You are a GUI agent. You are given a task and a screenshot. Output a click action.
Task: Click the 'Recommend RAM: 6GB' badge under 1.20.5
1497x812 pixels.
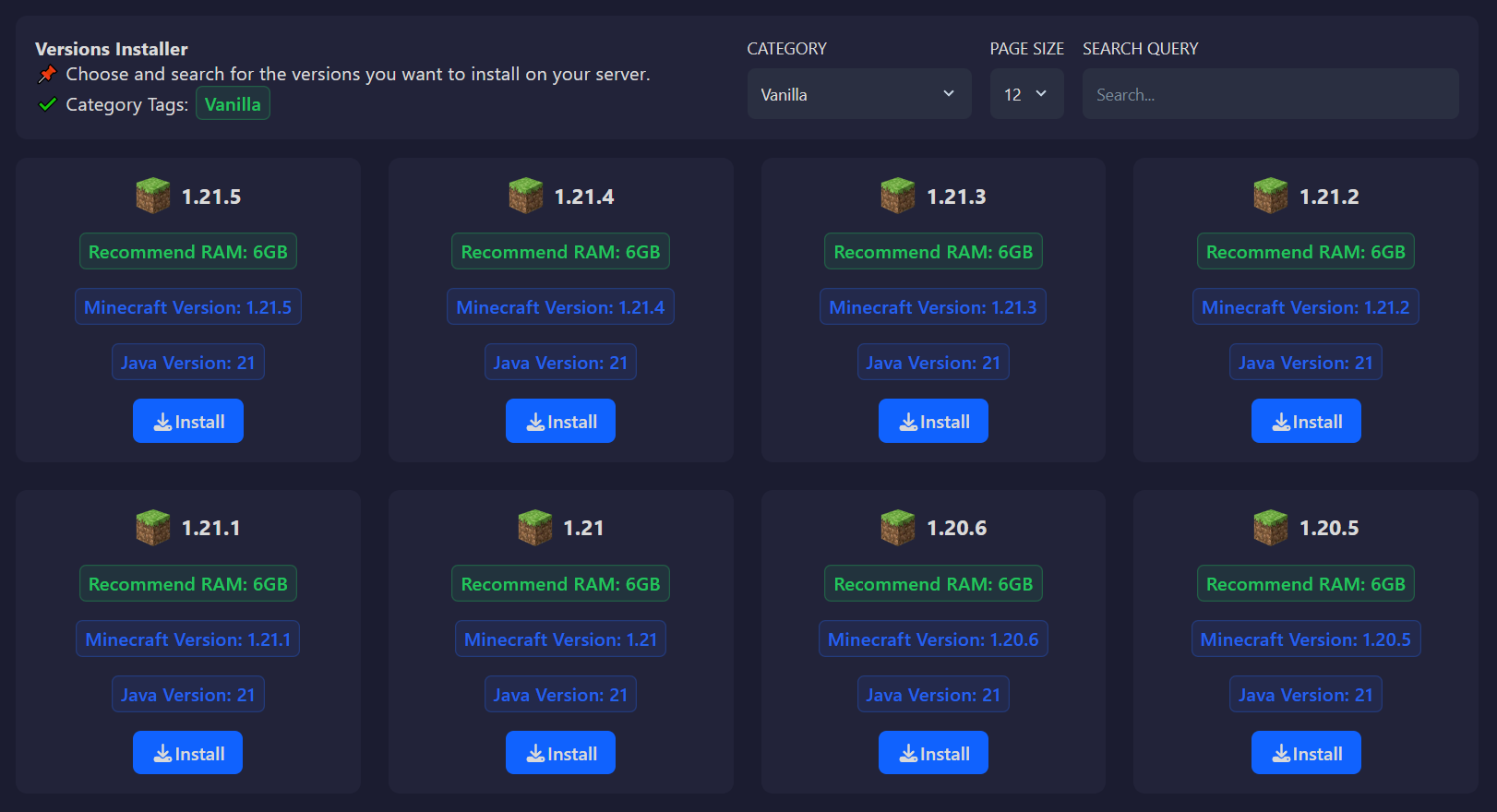1306,583
